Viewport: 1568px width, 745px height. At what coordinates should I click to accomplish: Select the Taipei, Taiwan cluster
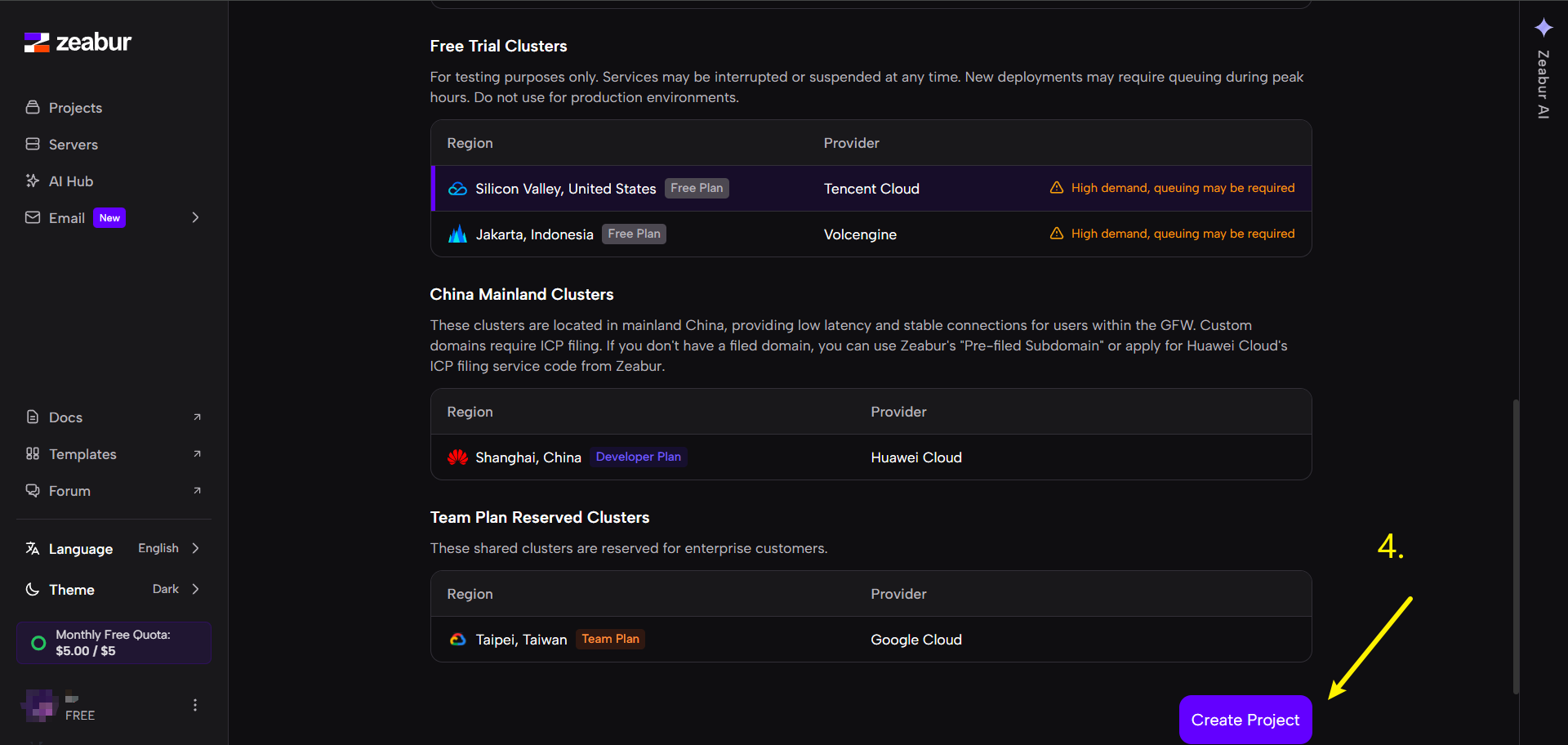(x=871, y=640)
